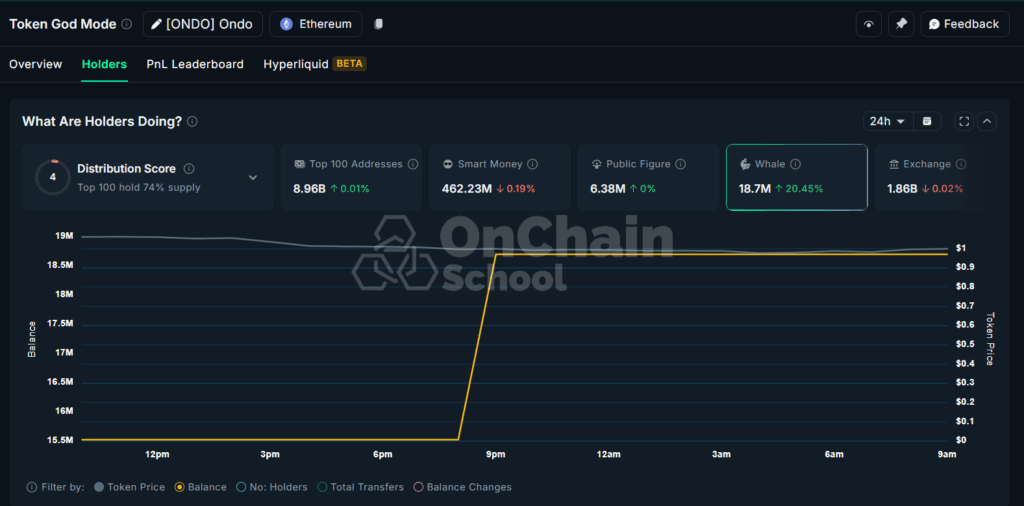The height and width of the screenshot is (506, 1024).
Task: Click info icon next to What Are Holders Doing?
Action: (x=192, y=121)
